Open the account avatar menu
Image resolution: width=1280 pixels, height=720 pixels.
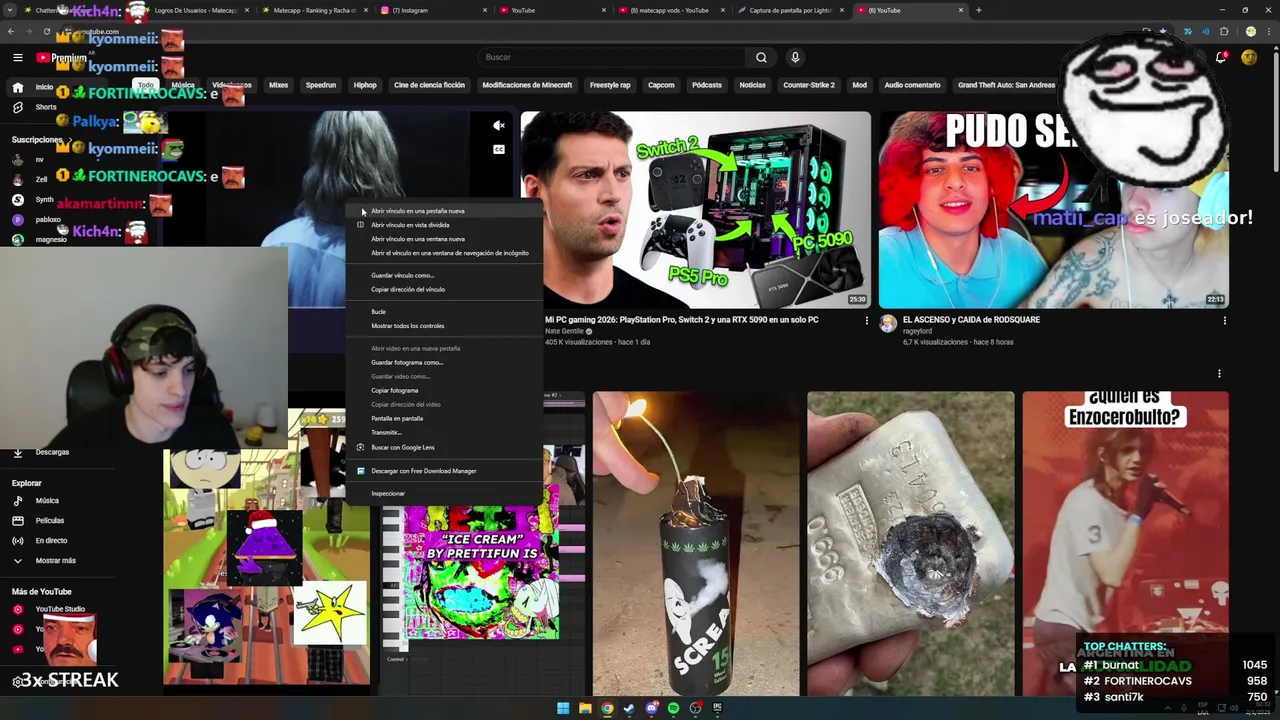click(x=1249, y=58)
